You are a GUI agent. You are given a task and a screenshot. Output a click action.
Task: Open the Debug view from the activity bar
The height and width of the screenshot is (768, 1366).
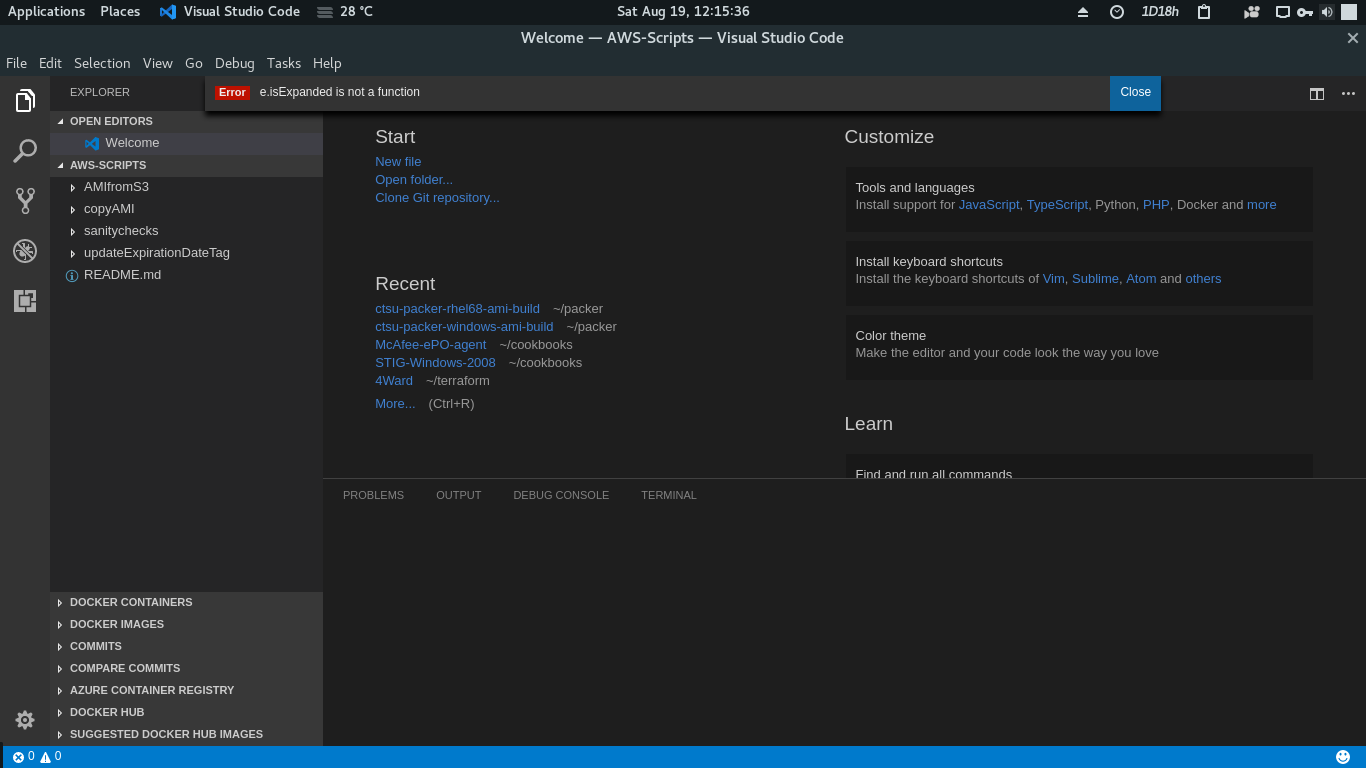pos(24,251)
